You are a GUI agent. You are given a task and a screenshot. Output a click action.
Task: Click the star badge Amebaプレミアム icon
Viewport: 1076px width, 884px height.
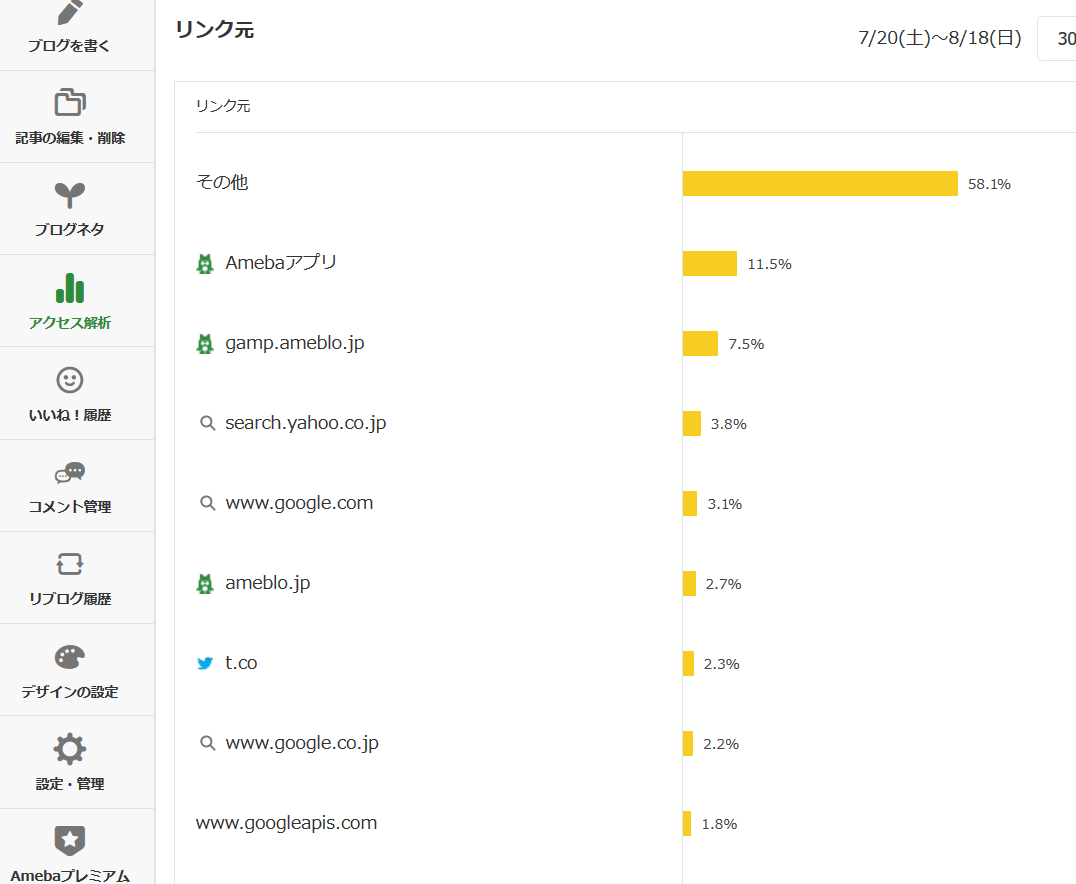pos(70,841)
